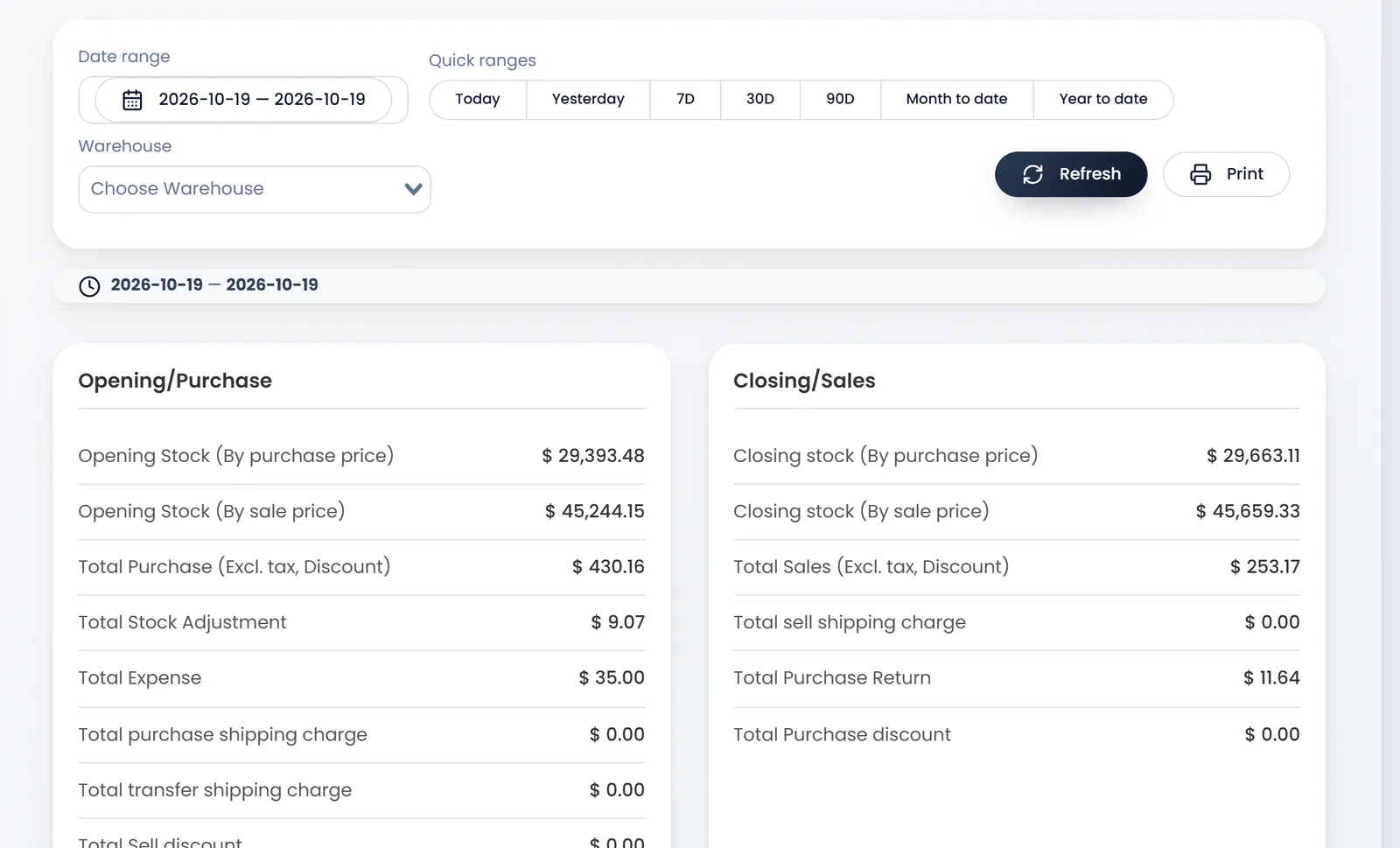Click the date summary 2026-10-19 — 2026-10-19 bar
The width and height of the screenshot is (1400, 848).
click(x=689, y=286)
